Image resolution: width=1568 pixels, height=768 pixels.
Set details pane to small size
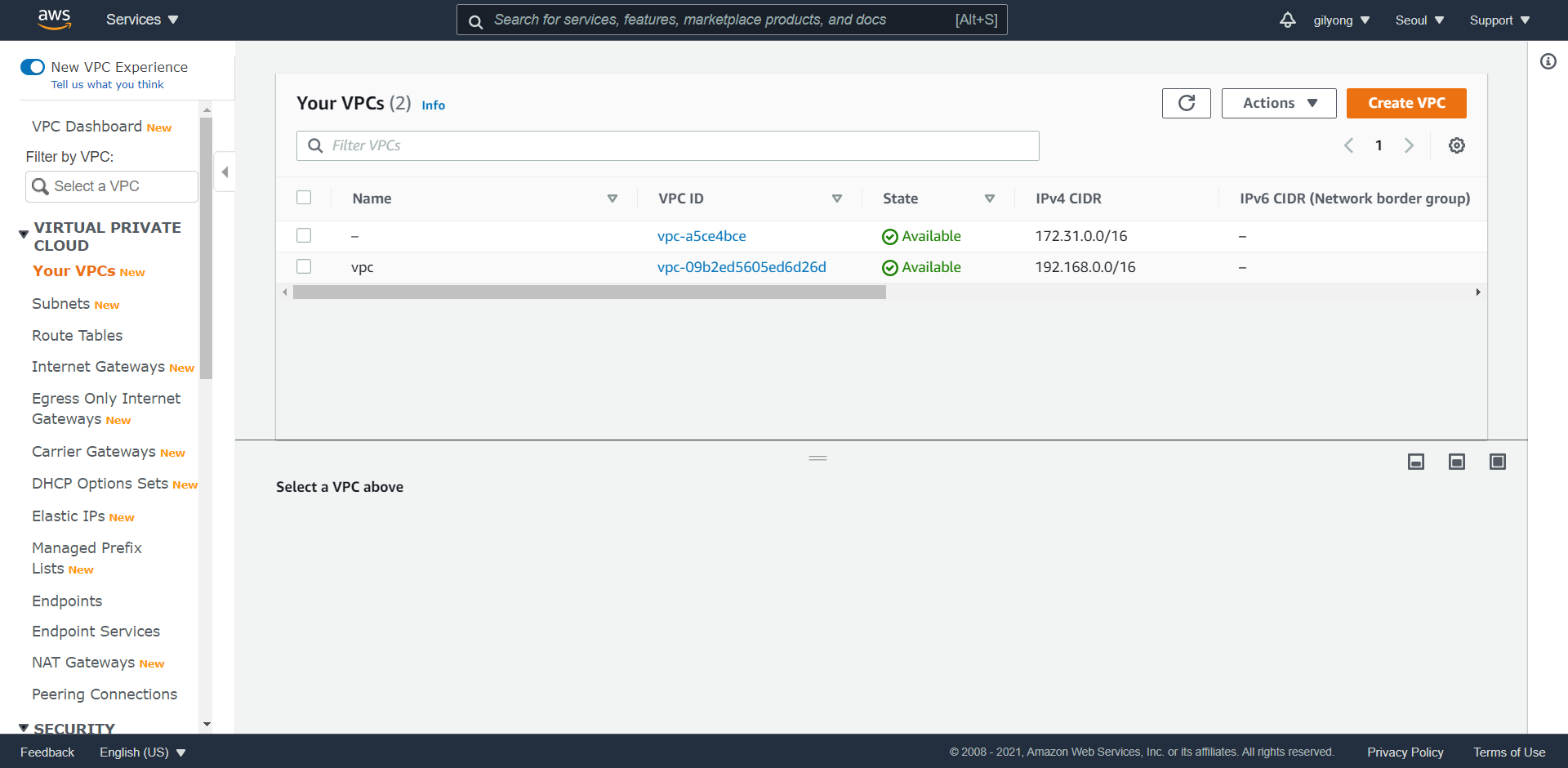point(1416,462)
